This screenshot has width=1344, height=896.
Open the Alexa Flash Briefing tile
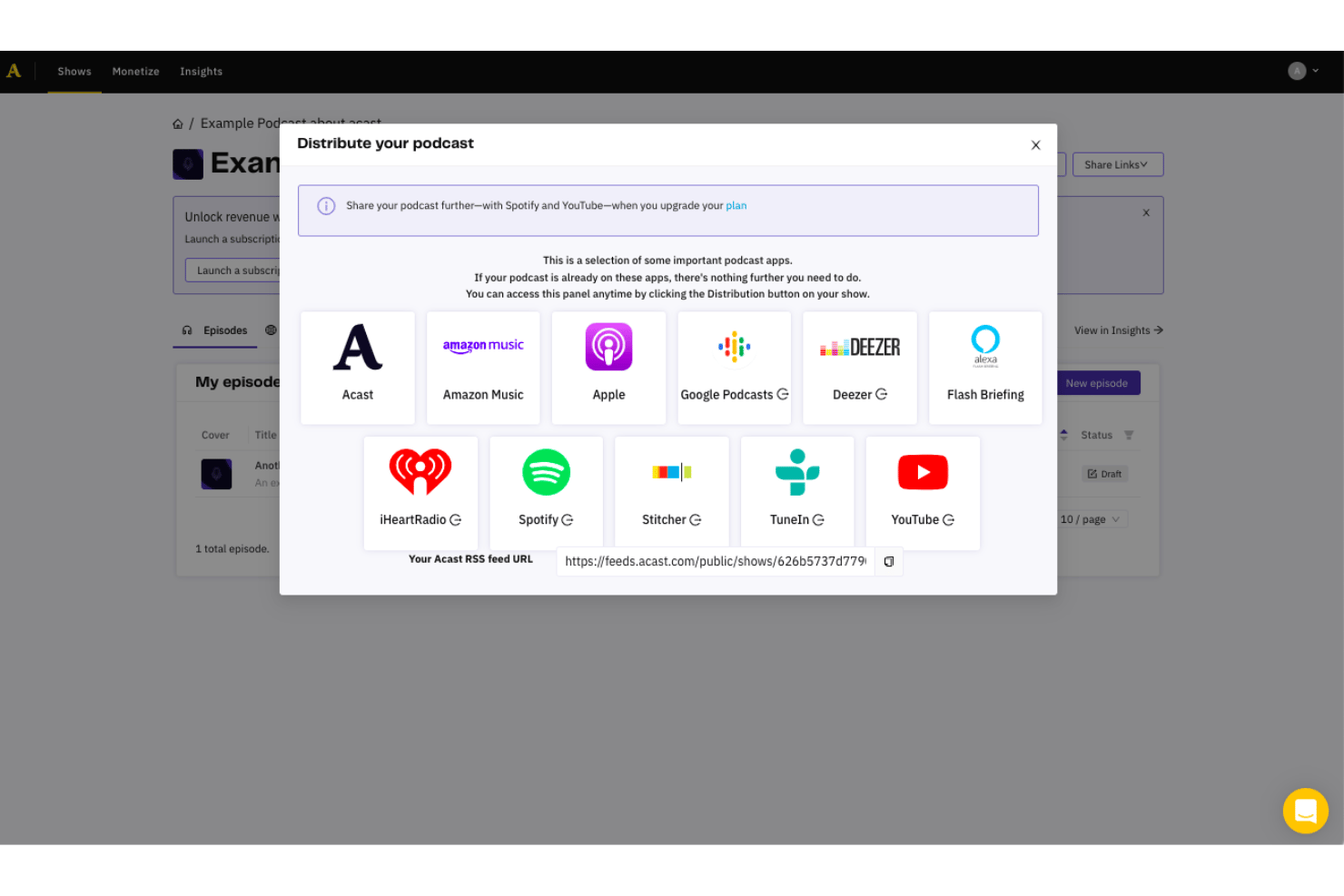tap(985, 368)
